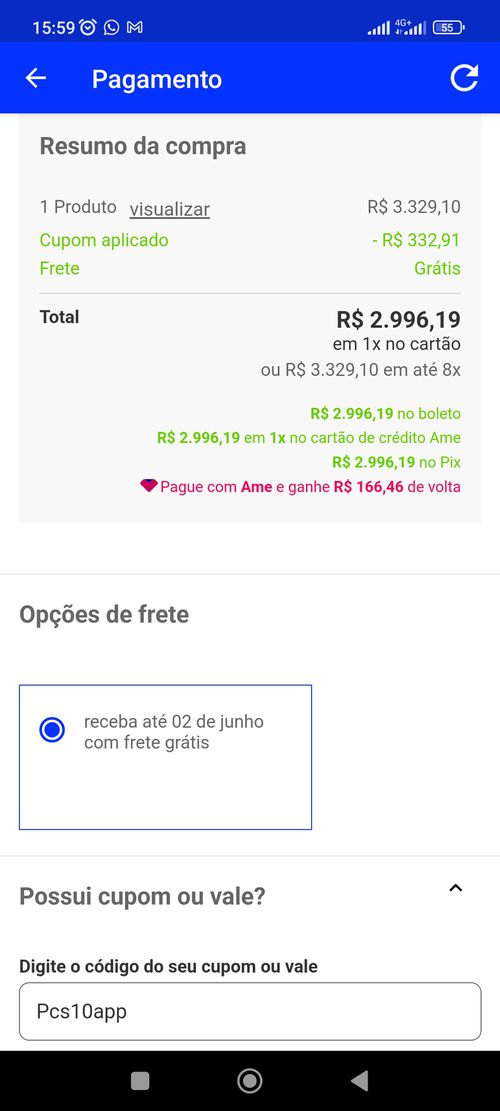Tap the back arrow in Pagamento header
This screenshot has width=500, height=1111.
pyautogui.click(x=35, y=78)
